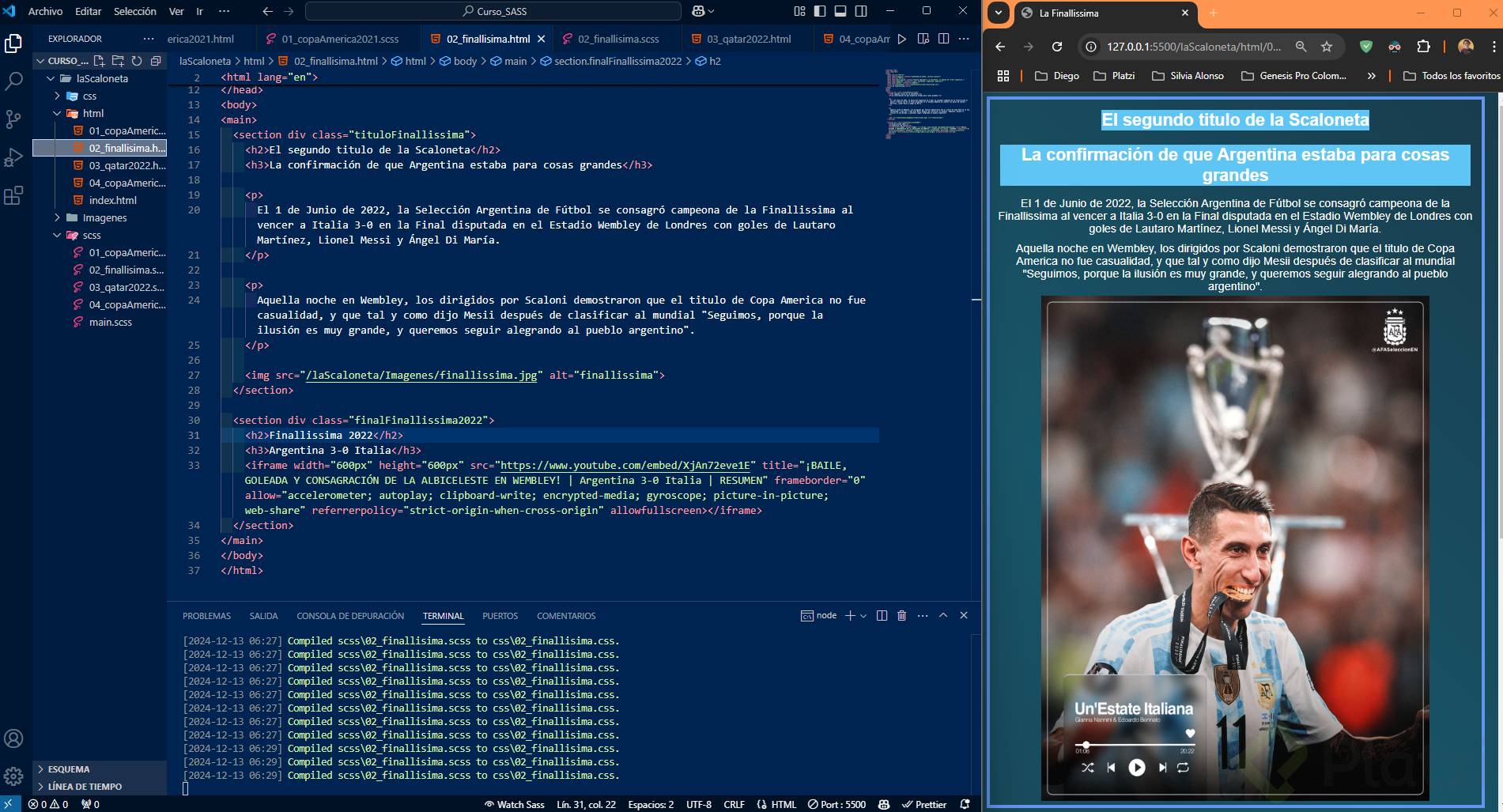This screenshot has width=1503, height=812.
Task: Kill the terminal with the trash icon
Action: tap(901, 615)
